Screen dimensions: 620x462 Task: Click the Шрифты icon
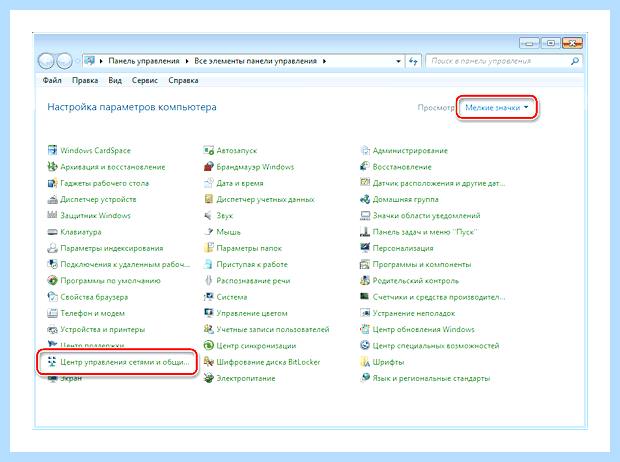pos(365,362)
